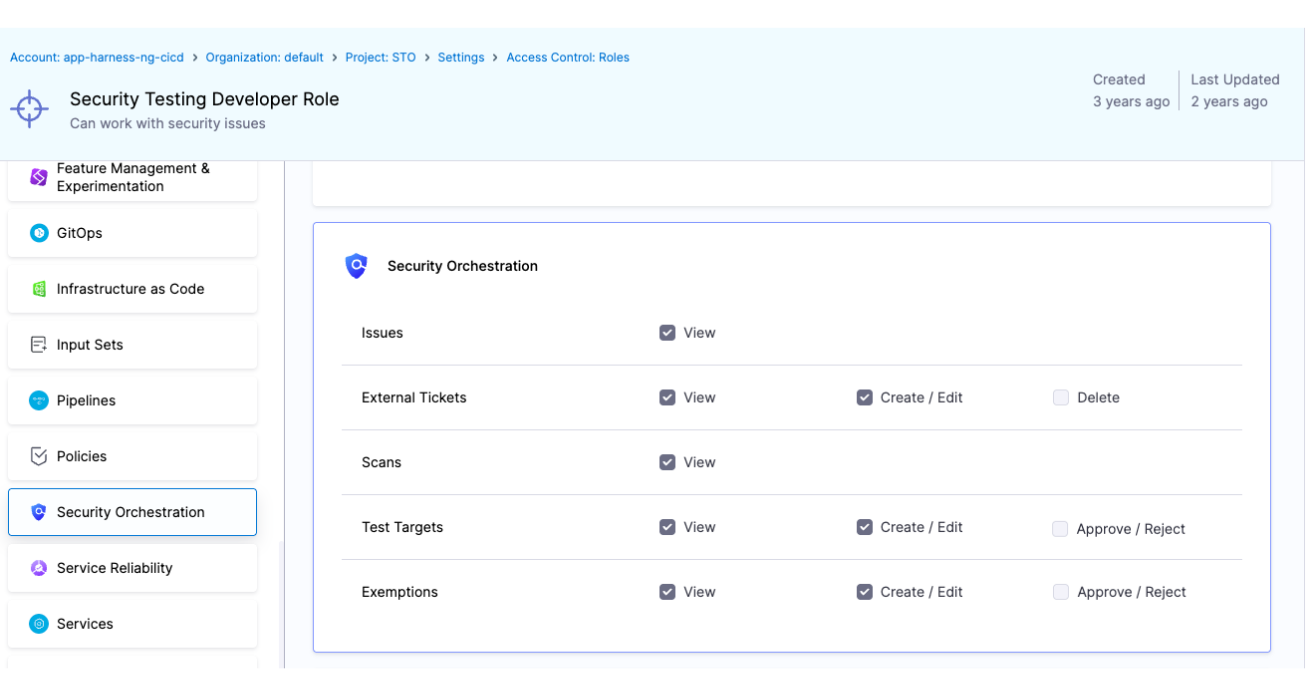Uncheck Create / Edit for Test Targets
The width and height of the screenshot is (1311, 696).
point(864,527)
